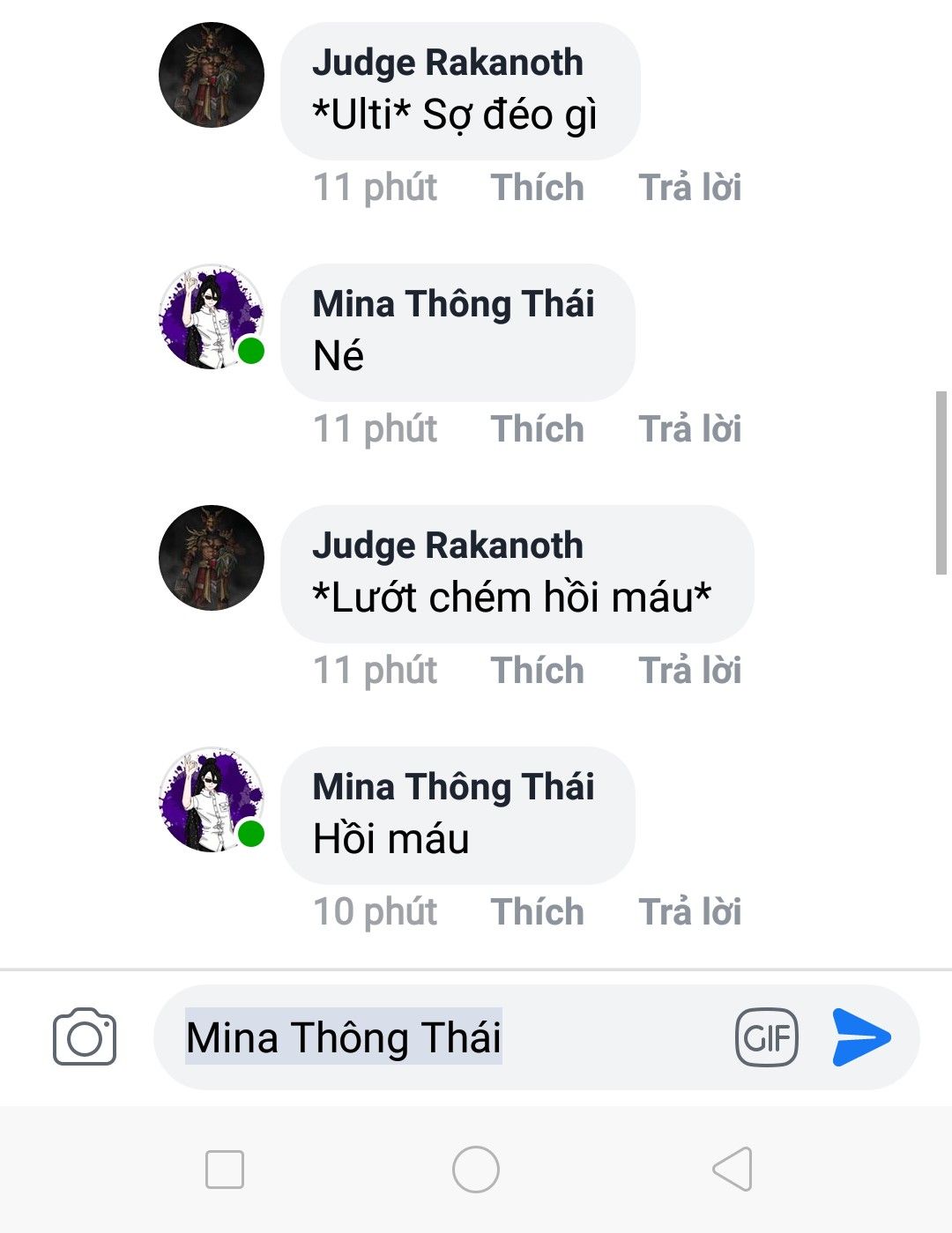Screen dimensions: 952x1233
Task: Open recent apps with square button
Action: 224,1170
